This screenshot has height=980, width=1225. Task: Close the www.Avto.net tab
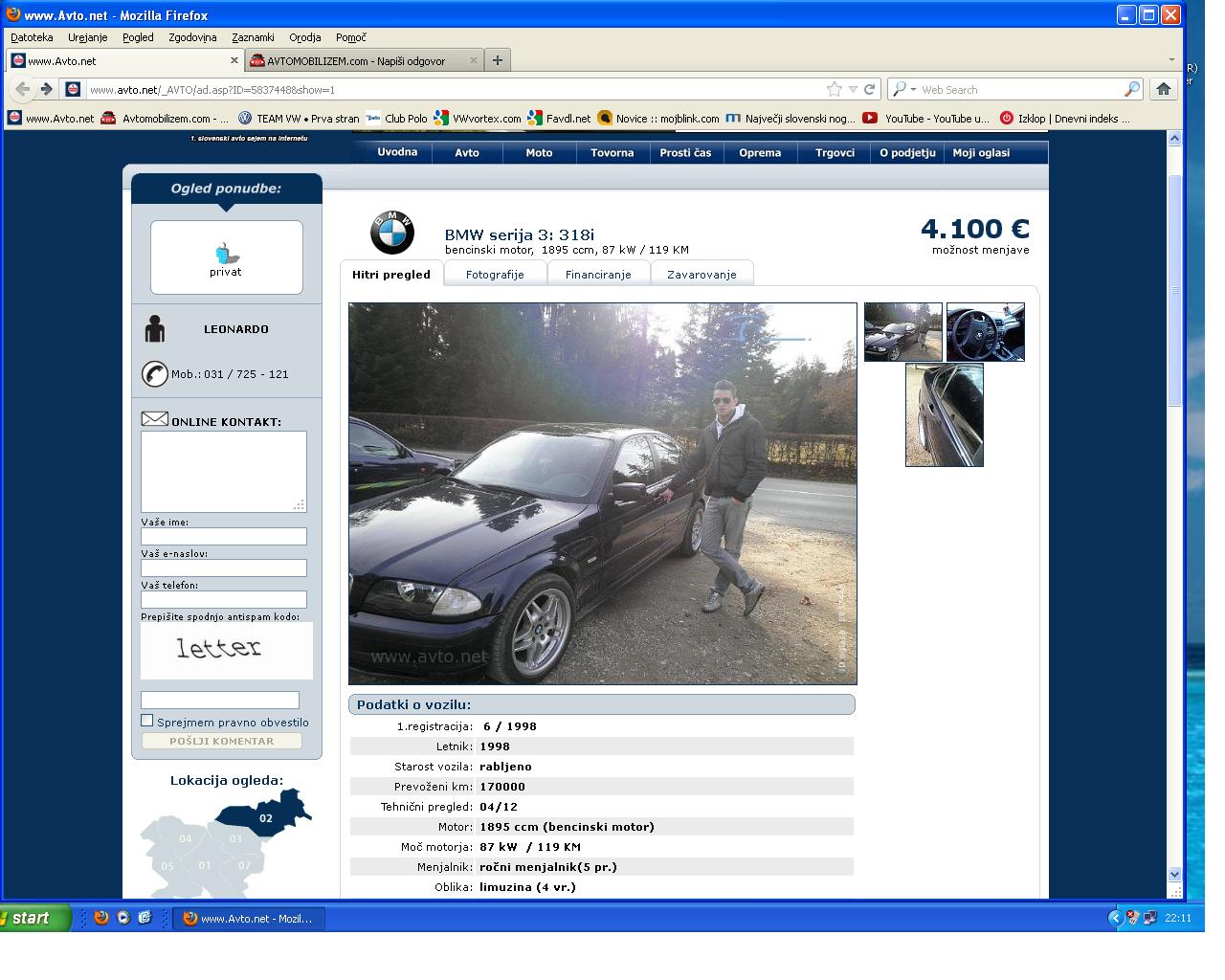(x=234, y=60)
